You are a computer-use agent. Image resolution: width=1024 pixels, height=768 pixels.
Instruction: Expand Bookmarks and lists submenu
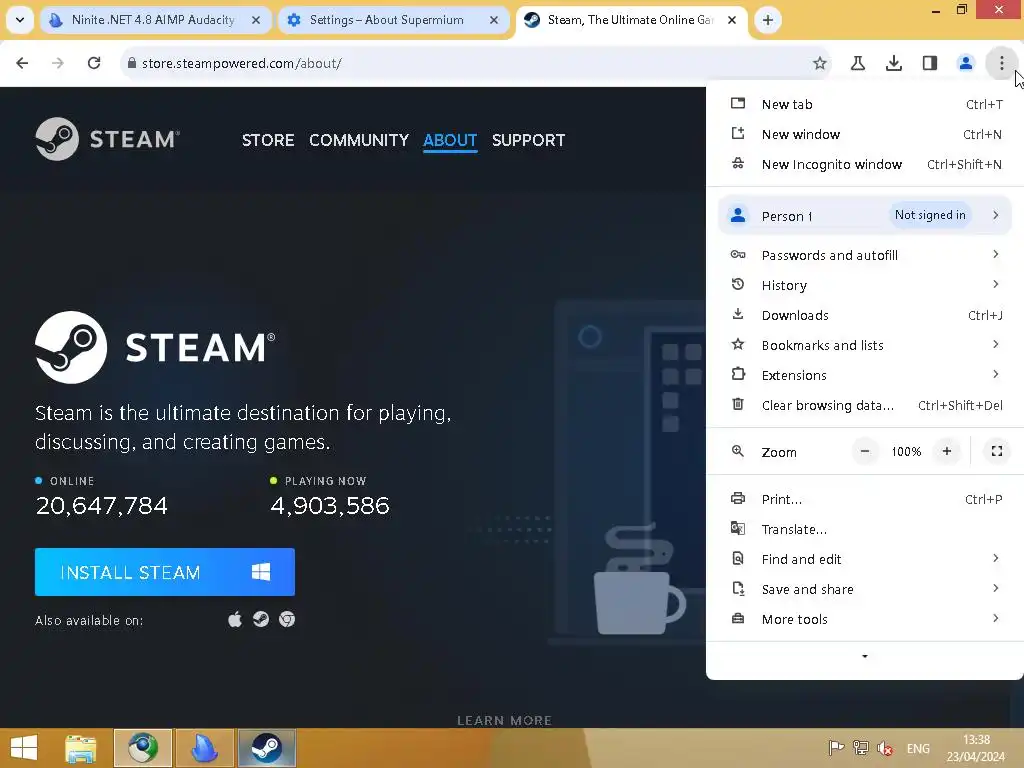pos(864,345)
